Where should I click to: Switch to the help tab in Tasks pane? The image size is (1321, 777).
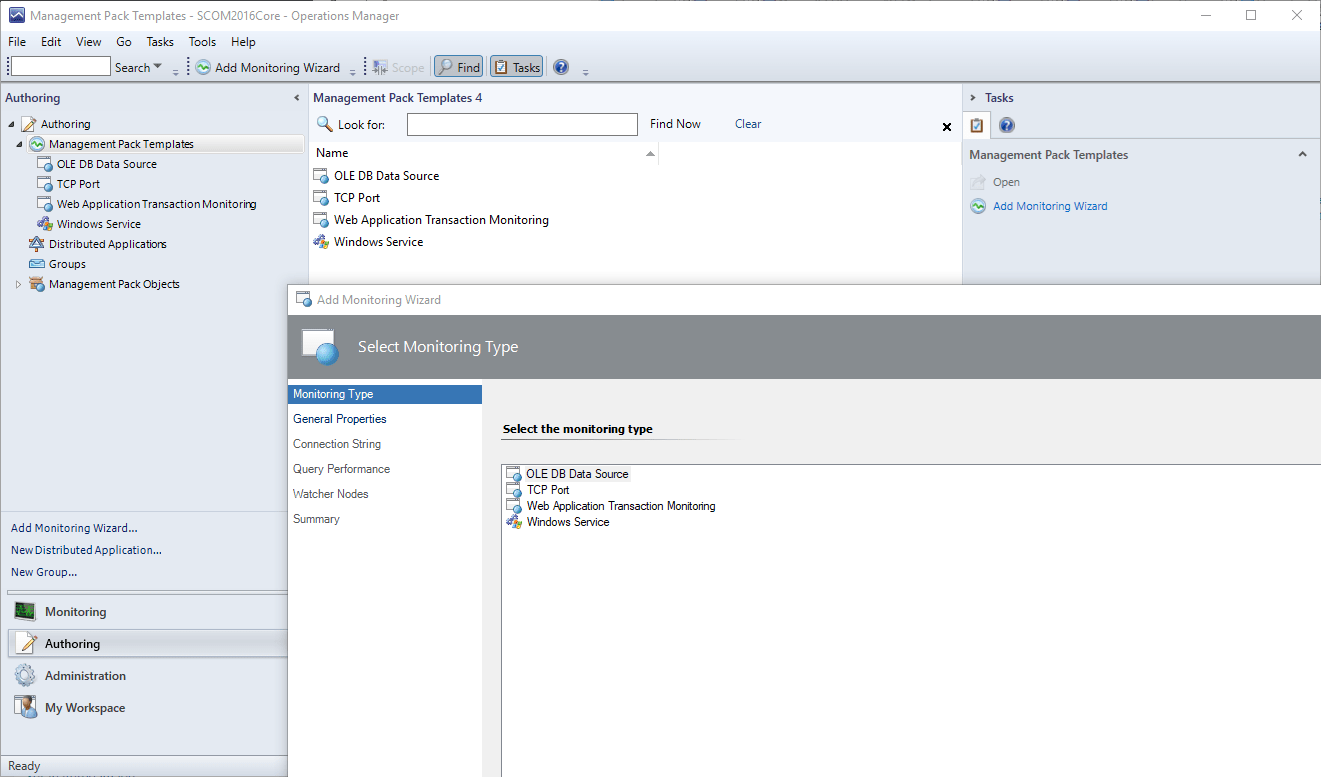[1007, 125]
